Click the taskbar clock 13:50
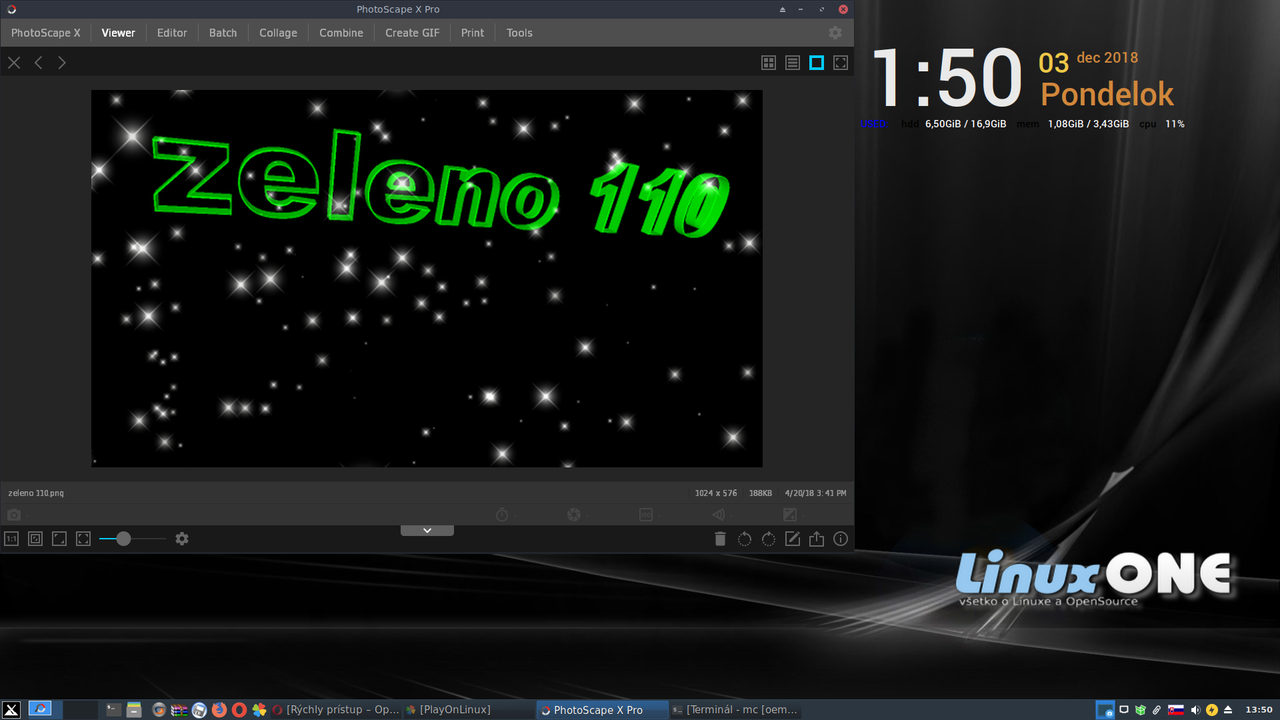 (1258, 710)
